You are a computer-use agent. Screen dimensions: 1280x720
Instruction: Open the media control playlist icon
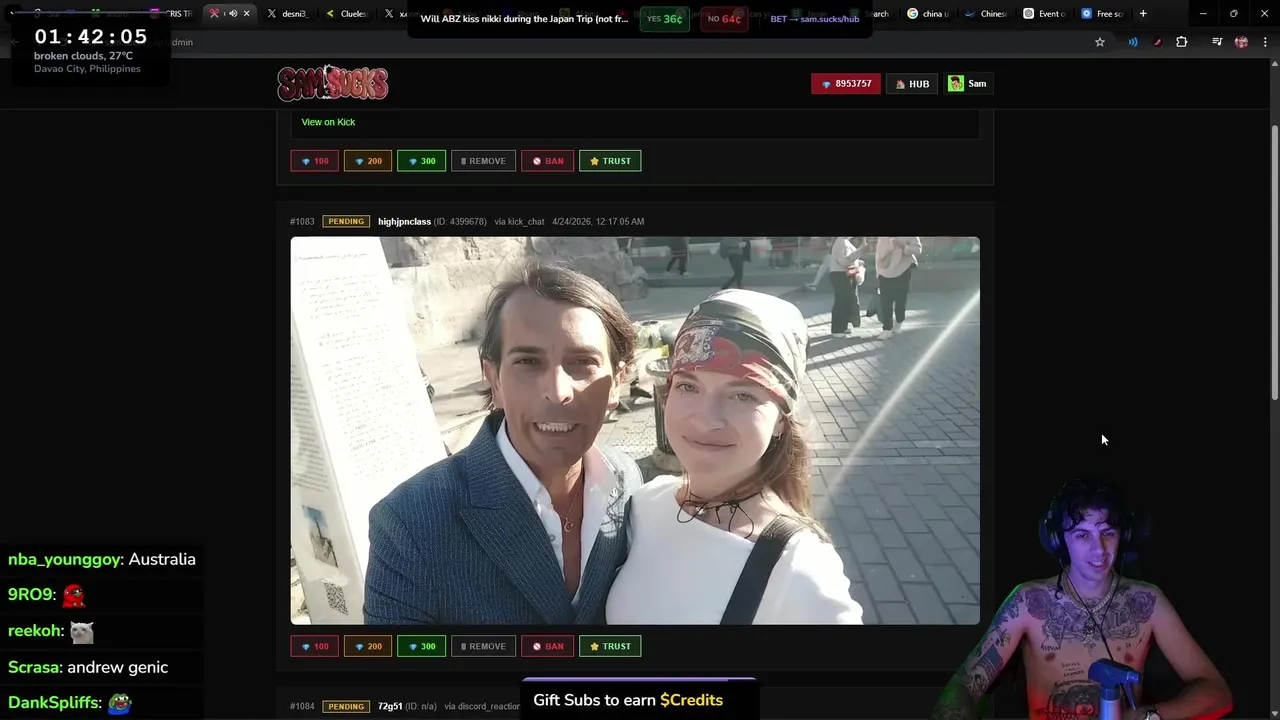click(x=1217, y=42)
